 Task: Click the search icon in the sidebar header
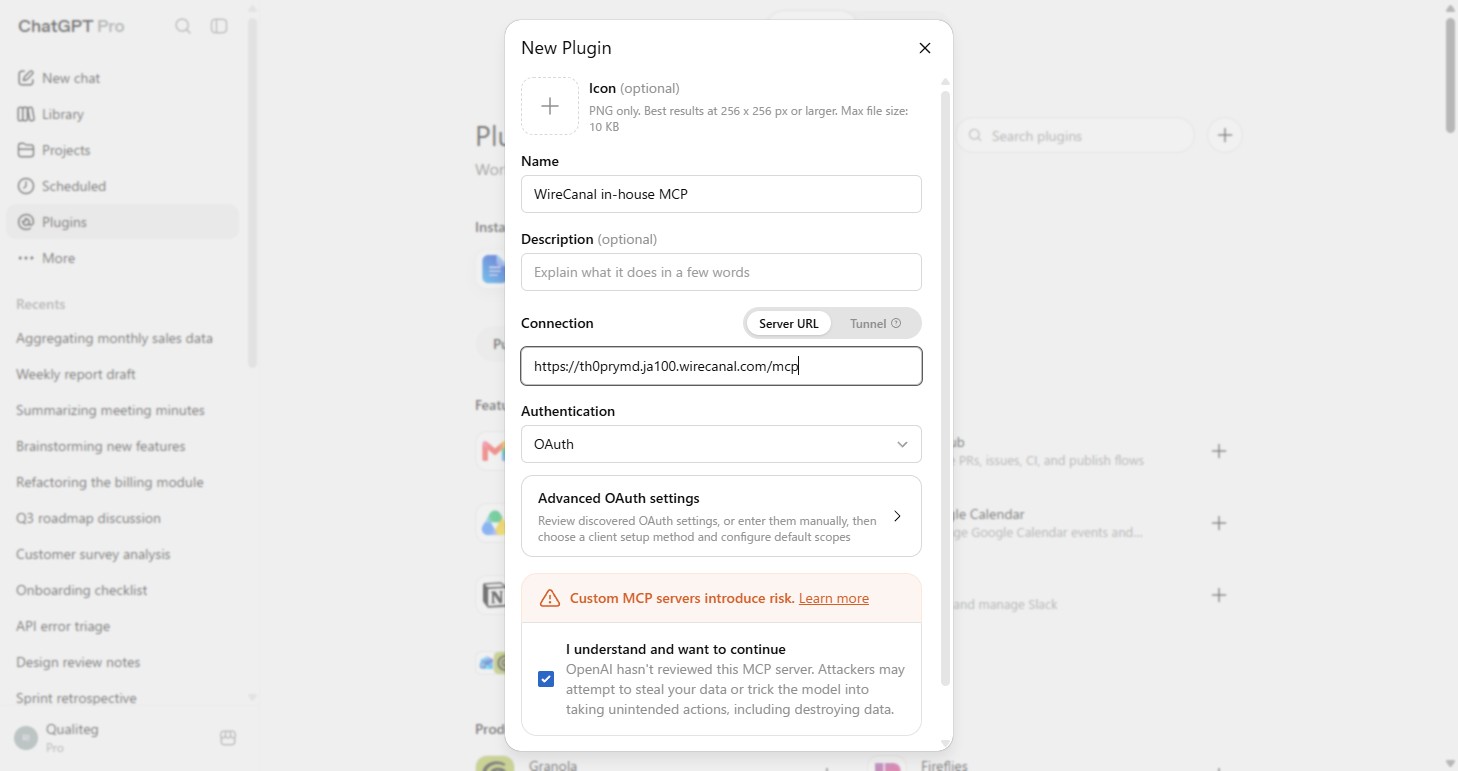tap(183, 26)
